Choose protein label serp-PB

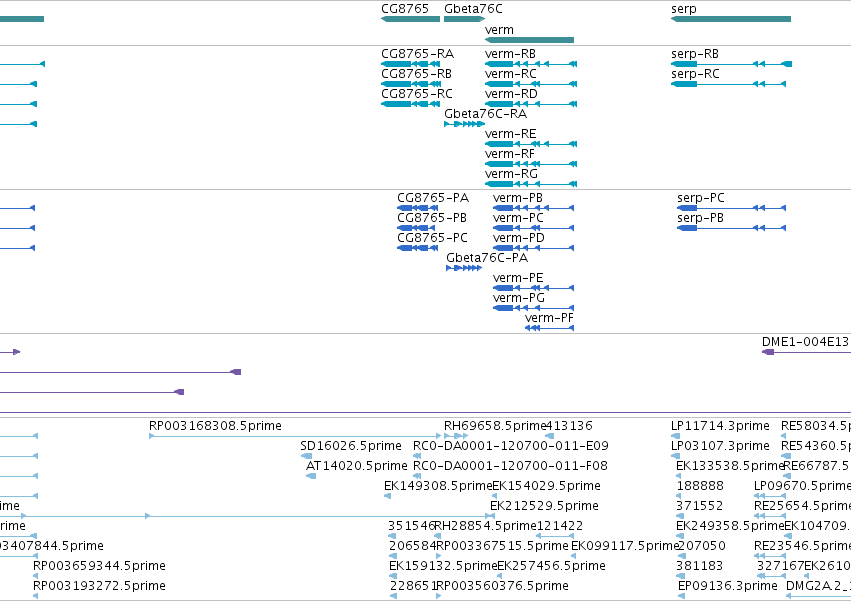tap(700, 218)
